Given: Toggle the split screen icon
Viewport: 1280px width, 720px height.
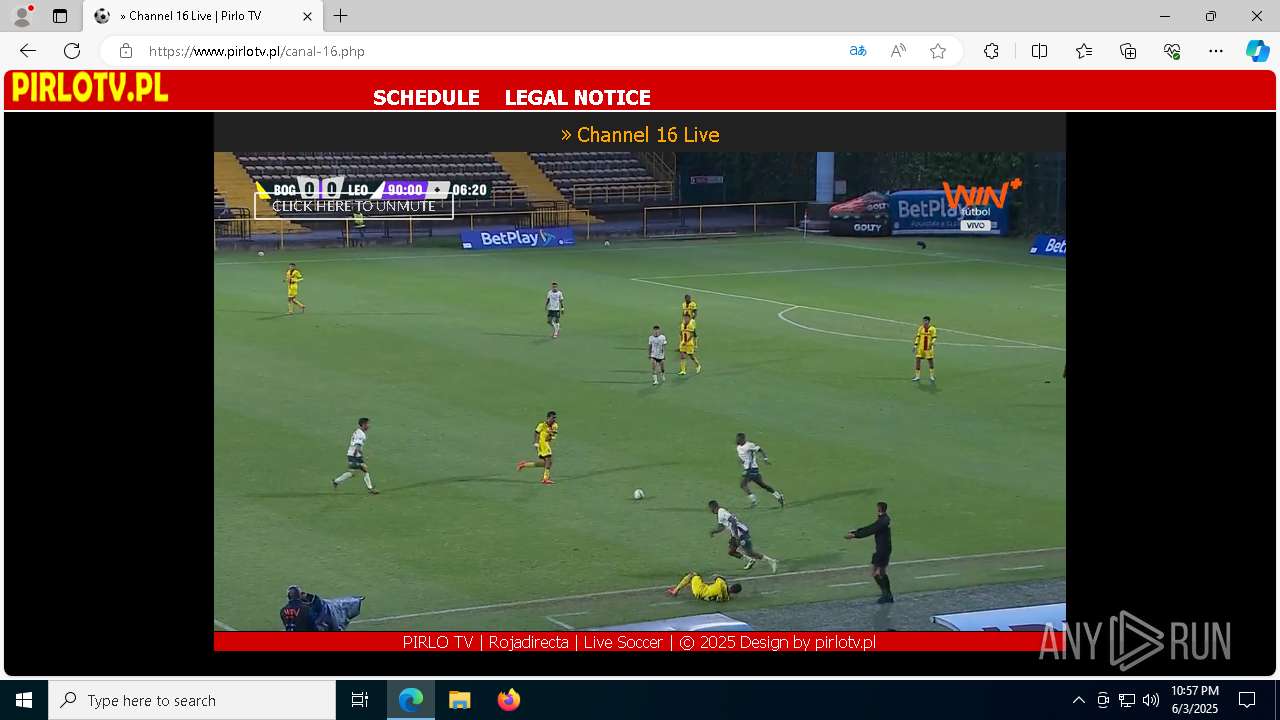Looking at the screenshot, I should (x=1039, y=51).
